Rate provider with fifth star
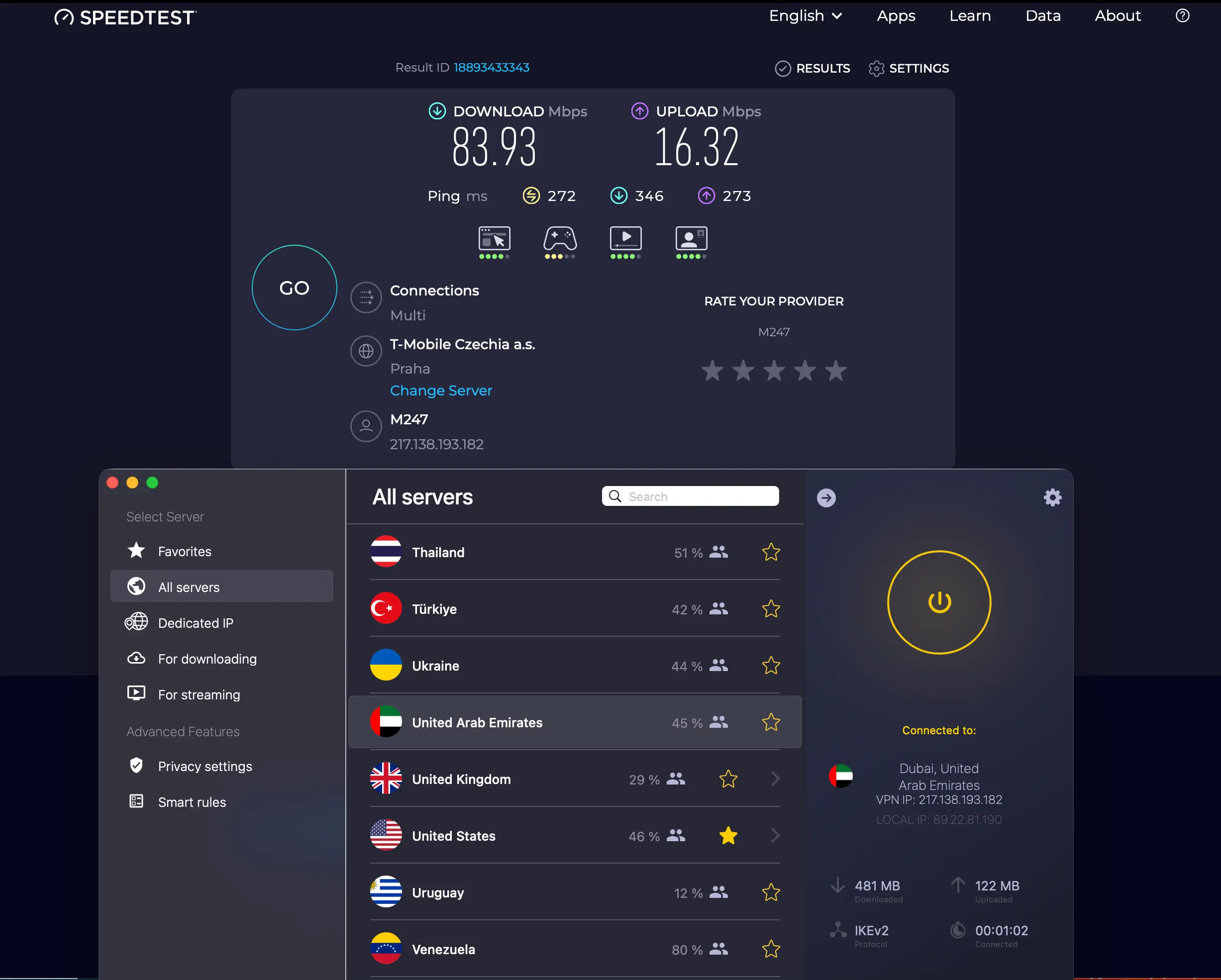1221x980 pixels. point(835,372)
